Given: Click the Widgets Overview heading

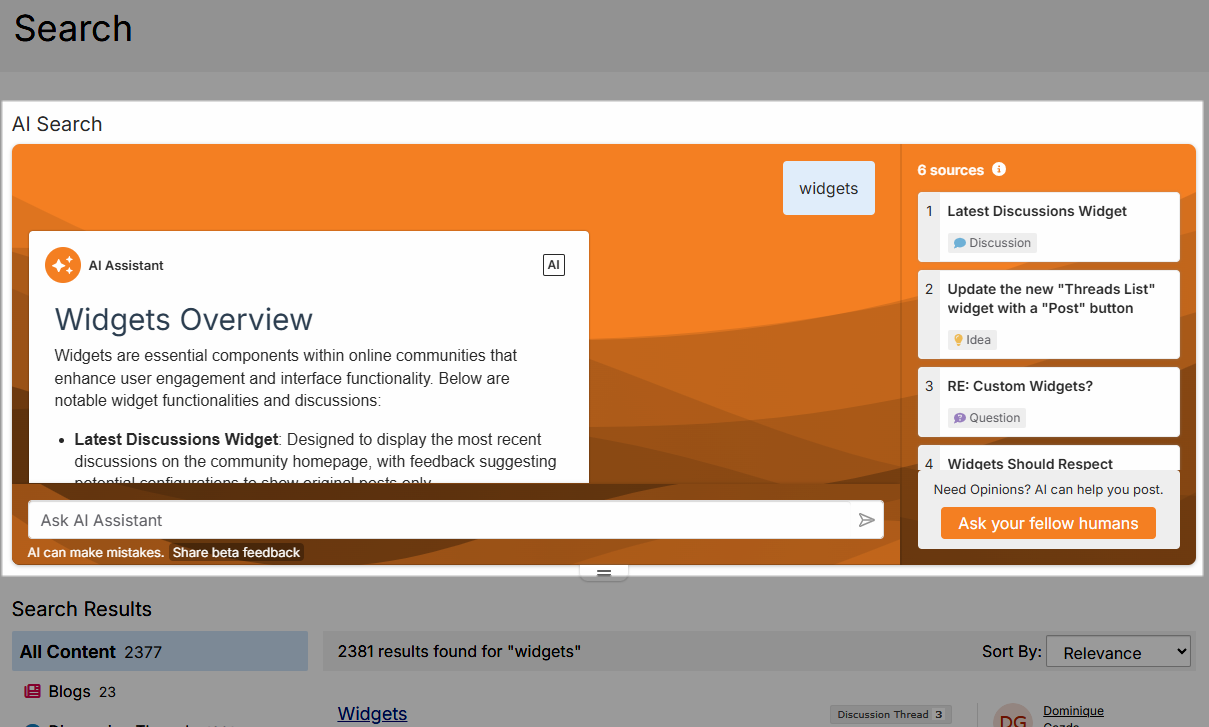Looking at the screenshot, I should coord(184,319).
